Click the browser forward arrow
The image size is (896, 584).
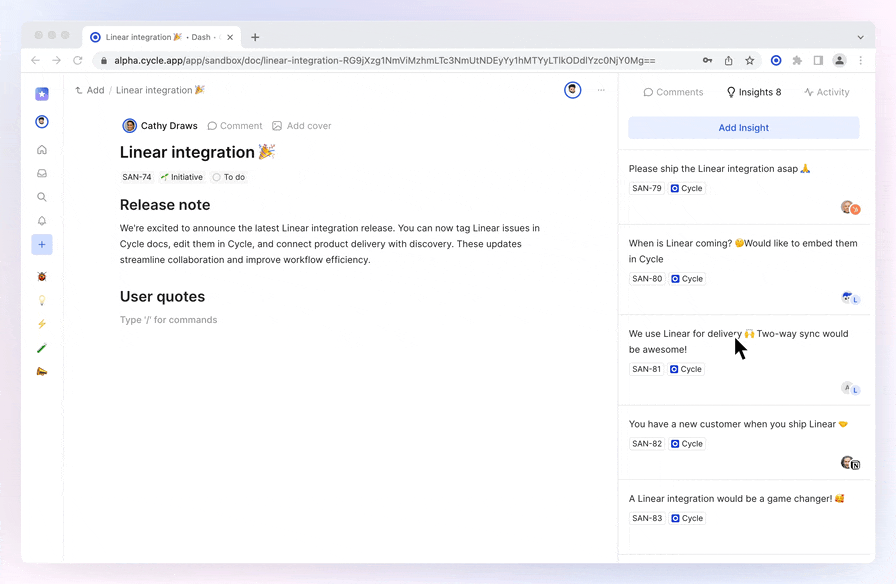tap(56, 61)
